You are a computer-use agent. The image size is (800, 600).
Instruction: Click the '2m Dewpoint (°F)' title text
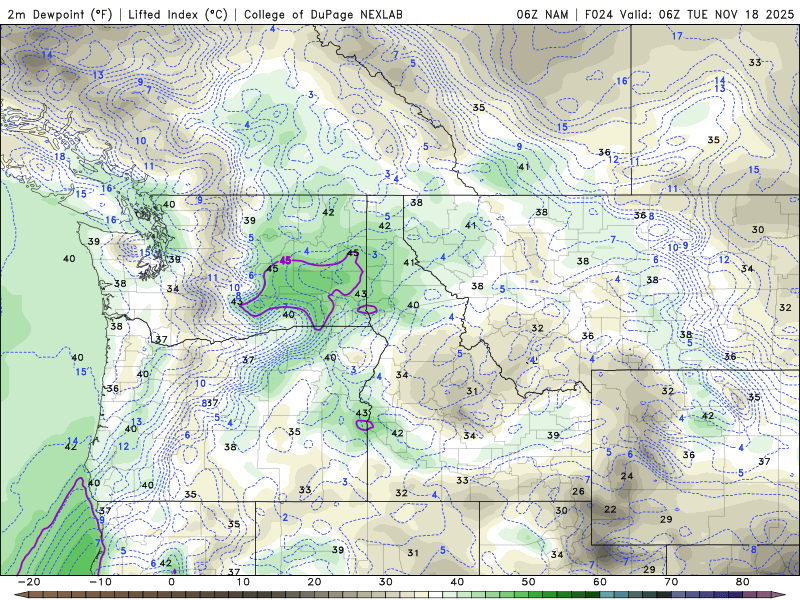point(60,14)
